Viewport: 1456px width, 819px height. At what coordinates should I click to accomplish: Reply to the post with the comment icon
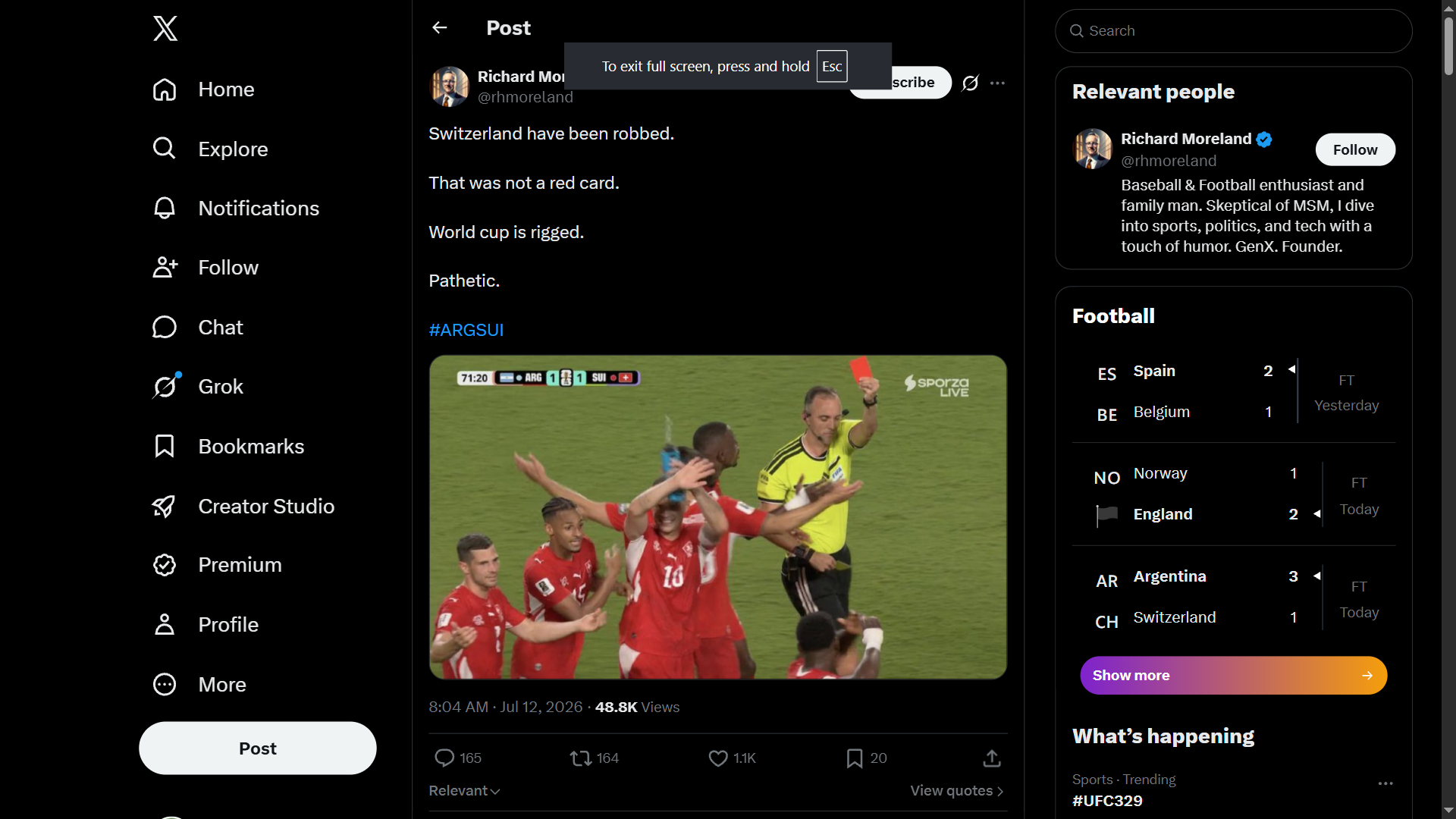coord(444,758)
